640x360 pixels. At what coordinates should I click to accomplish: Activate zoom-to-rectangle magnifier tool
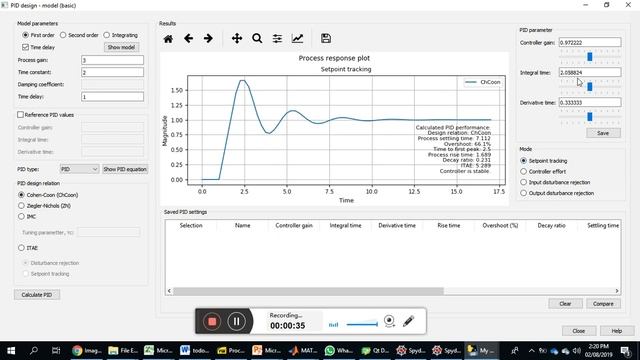tap(257, 39)
